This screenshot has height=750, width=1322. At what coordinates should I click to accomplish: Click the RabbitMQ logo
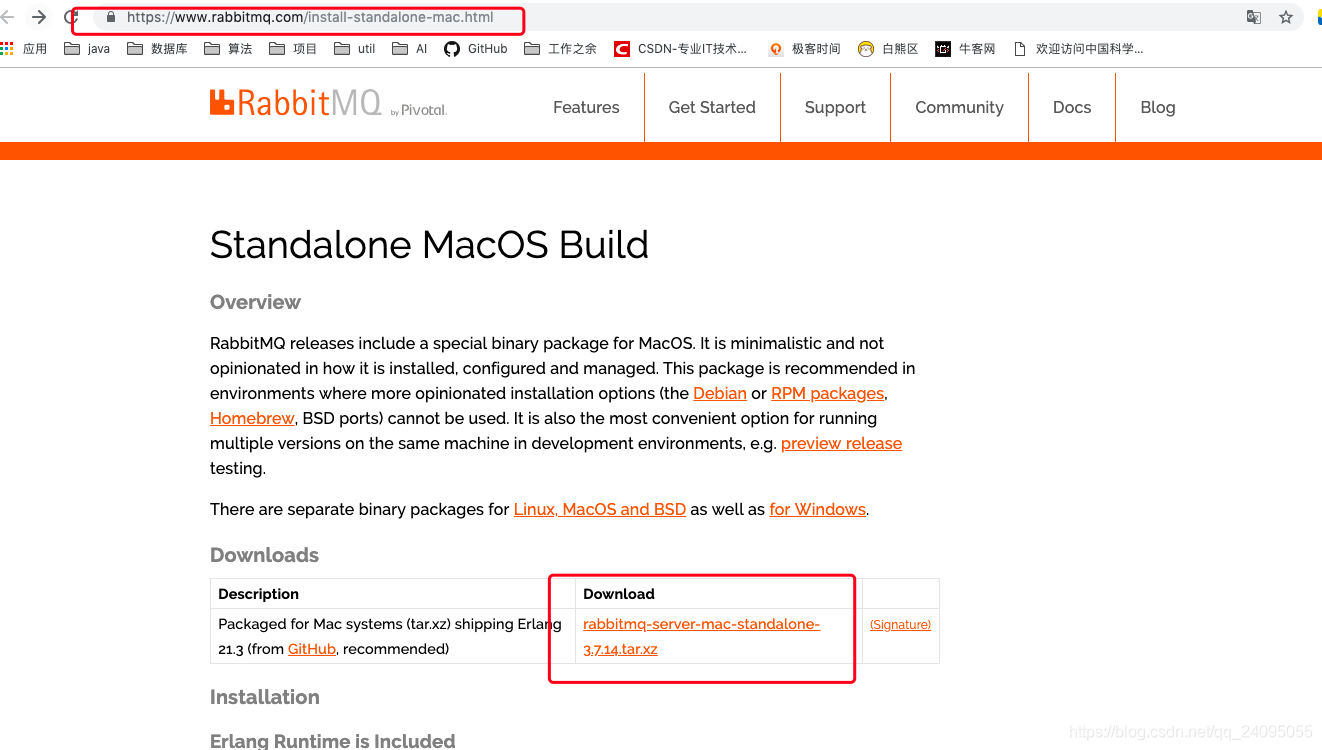click(x=328, y=103)
